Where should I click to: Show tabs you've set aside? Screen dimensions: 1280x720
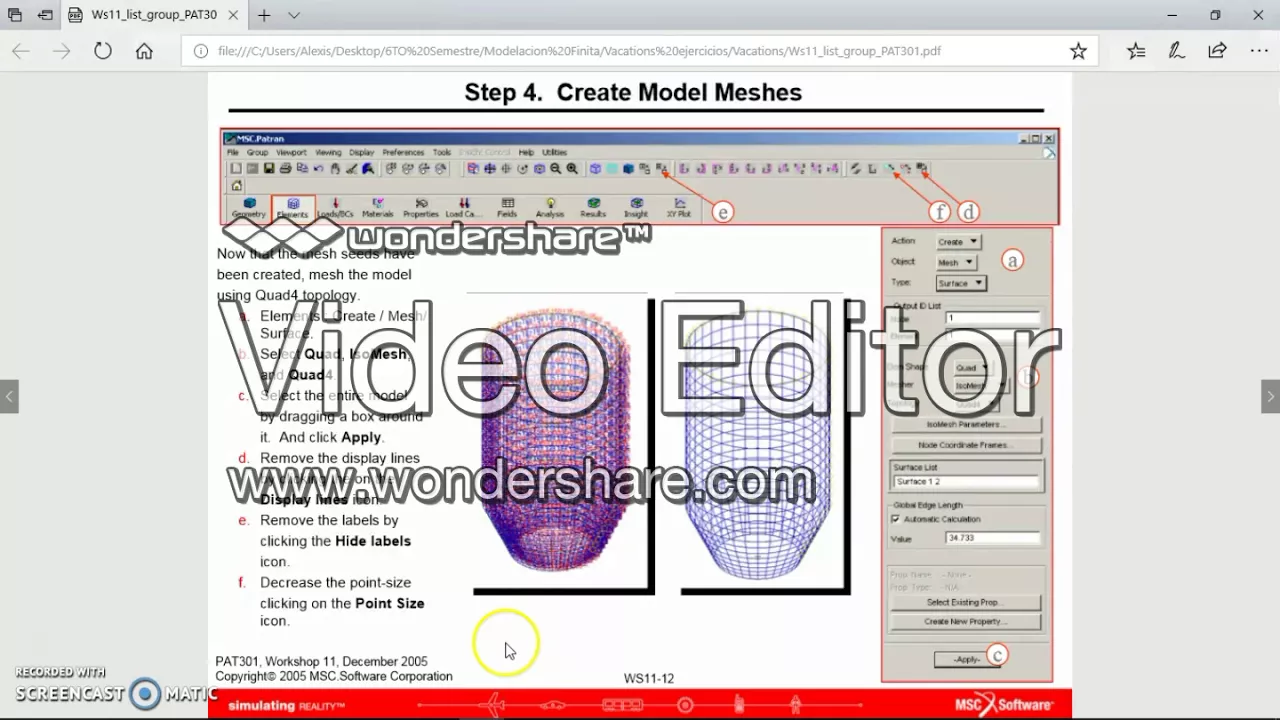click(x=15, y=15)
